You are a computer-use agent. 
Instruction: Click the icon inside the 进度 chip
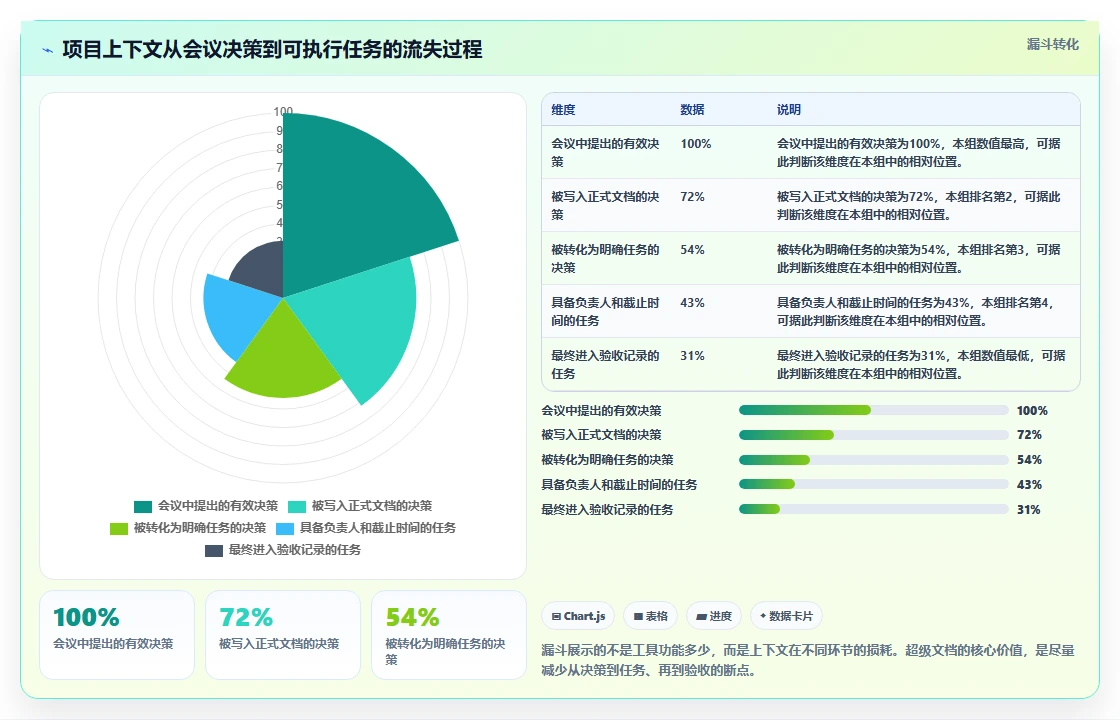701,616
